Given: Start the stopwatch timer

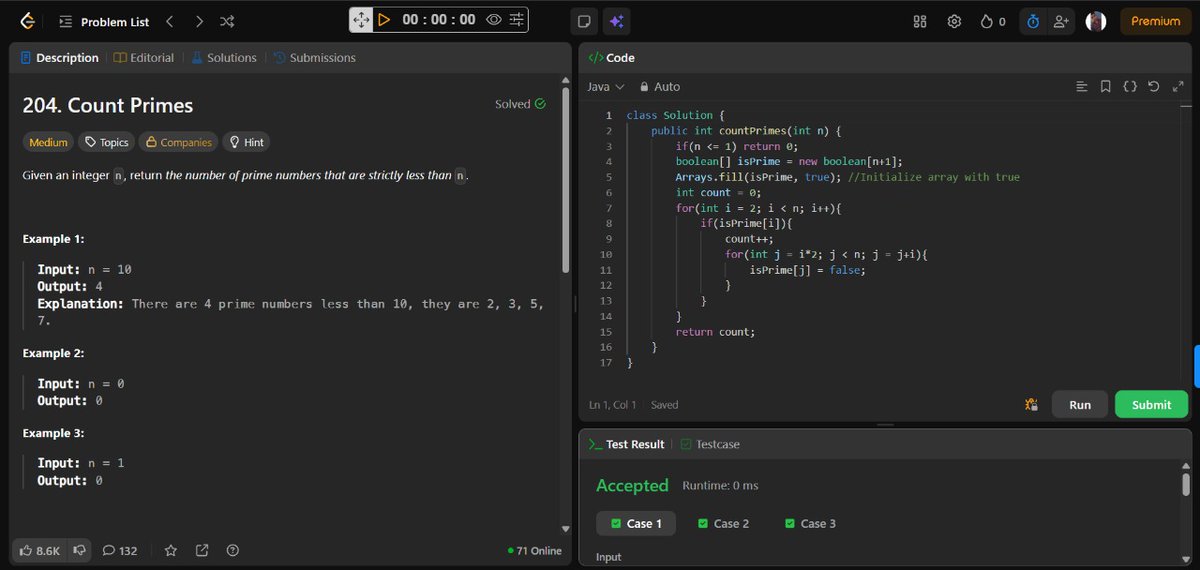Looking at the screenshot, I should 384,20.
